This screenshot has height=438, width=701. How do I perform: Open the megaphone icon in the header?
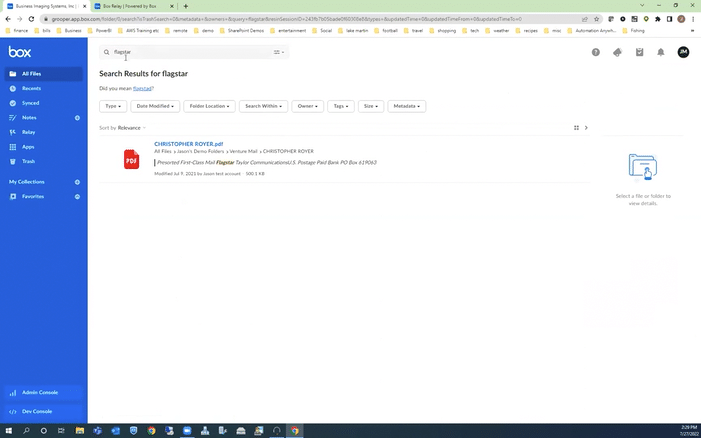617,52
